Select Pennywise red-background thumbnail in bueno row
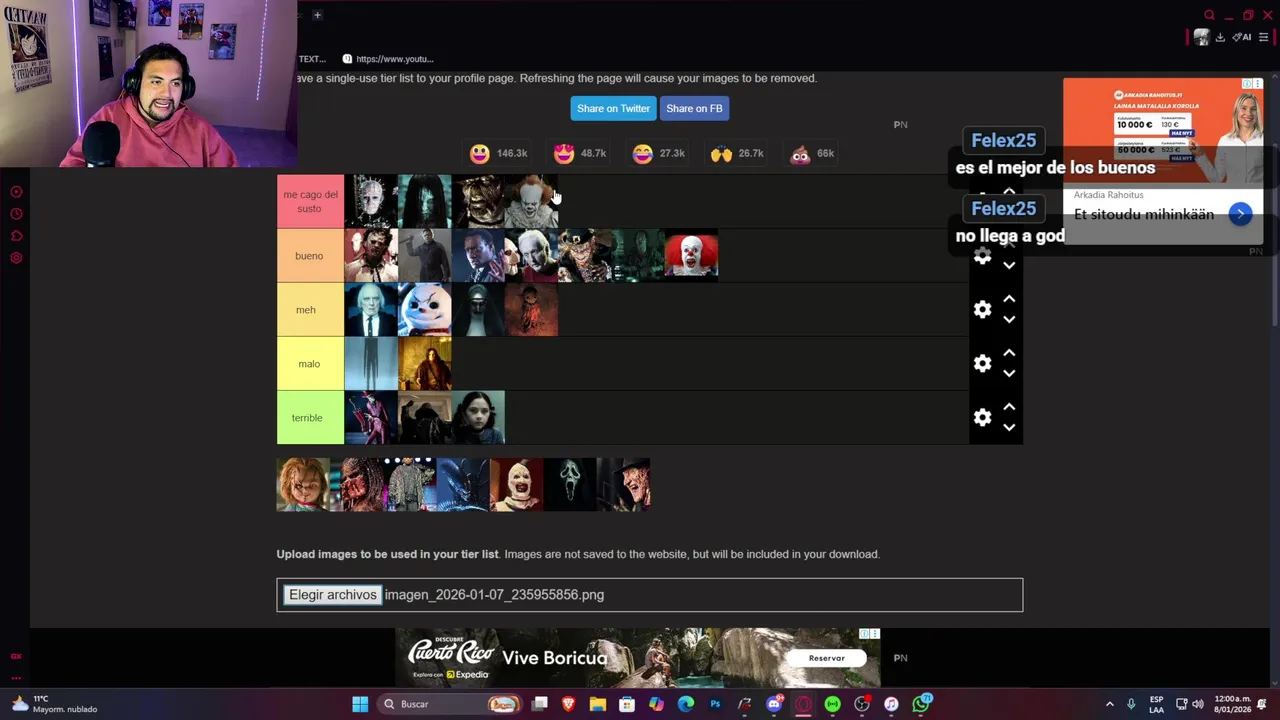Image resolution: width=1280 pixels, height=720 pixels. 691,256
